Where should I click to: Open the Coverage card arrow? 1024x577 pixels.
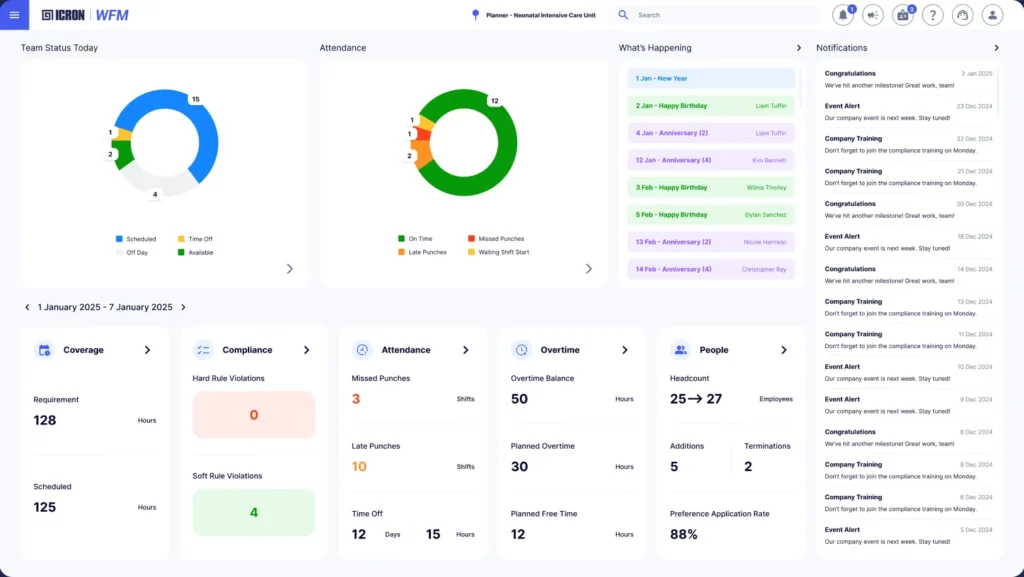pos(148,350)
